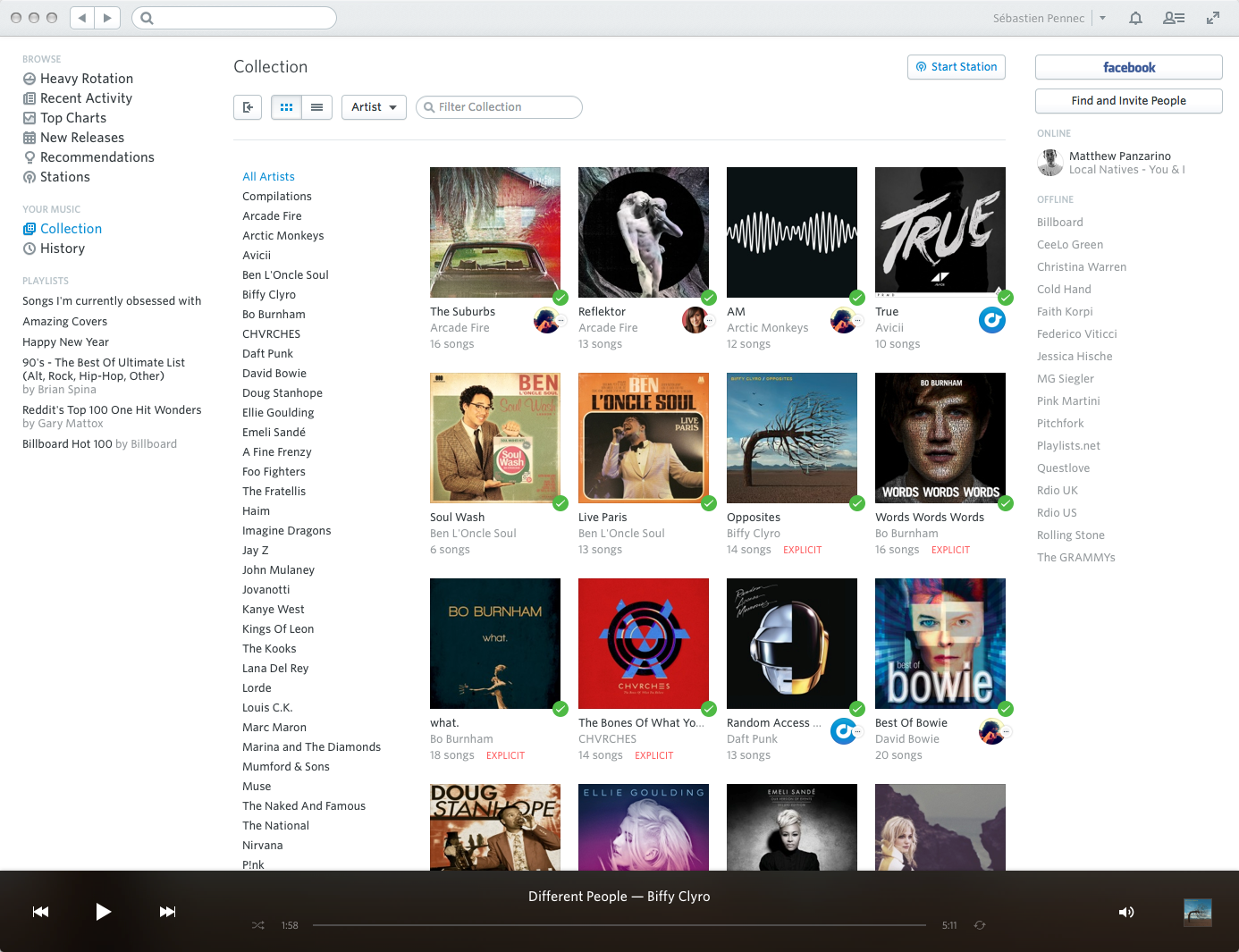Open the Happy New Year playlist
This screenshot has width=1239, height=952.
[x=65, y=342]
